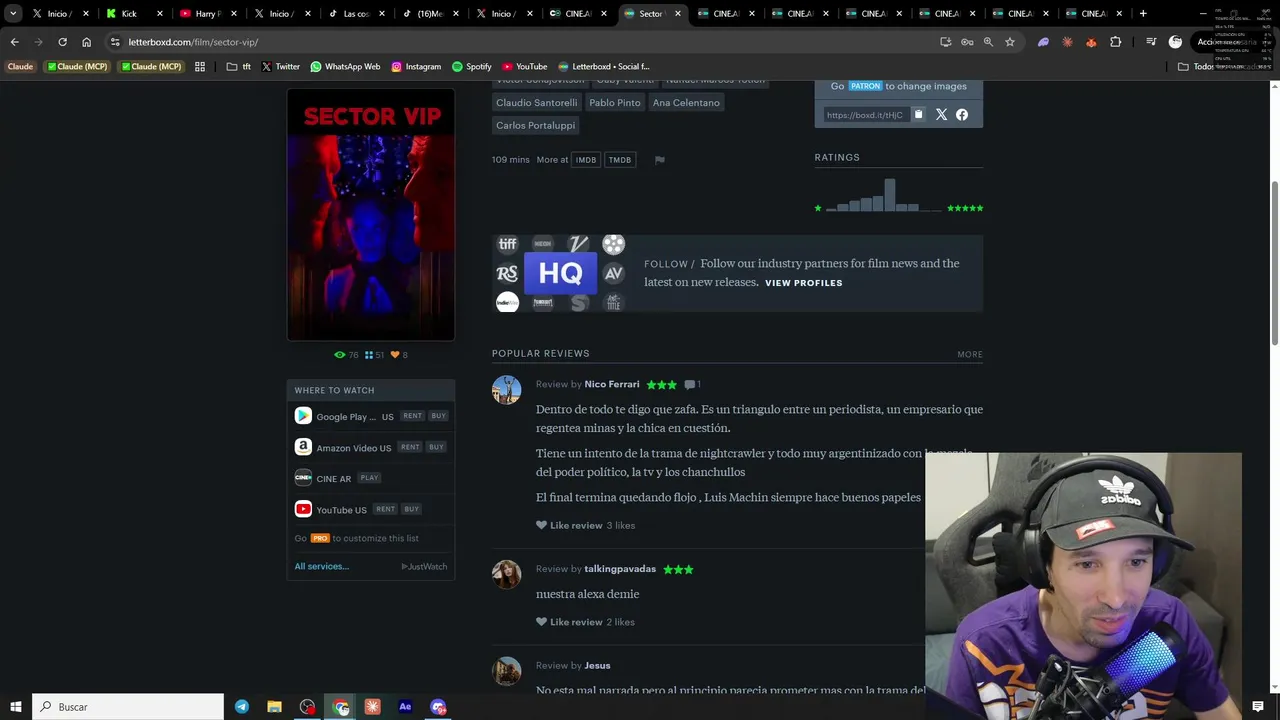Viewport: 1280px width, 720px height.
Task: Open cast member Carlos Portaluppi
Action: click(536, 126)
